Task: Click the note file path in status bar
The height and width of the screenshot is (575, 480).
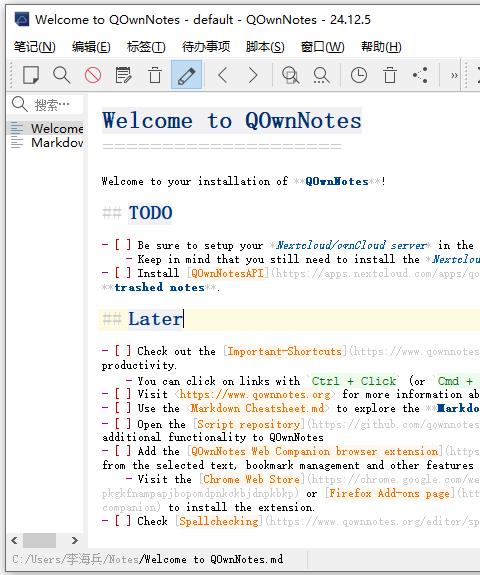Action: (x=147, y=559)
